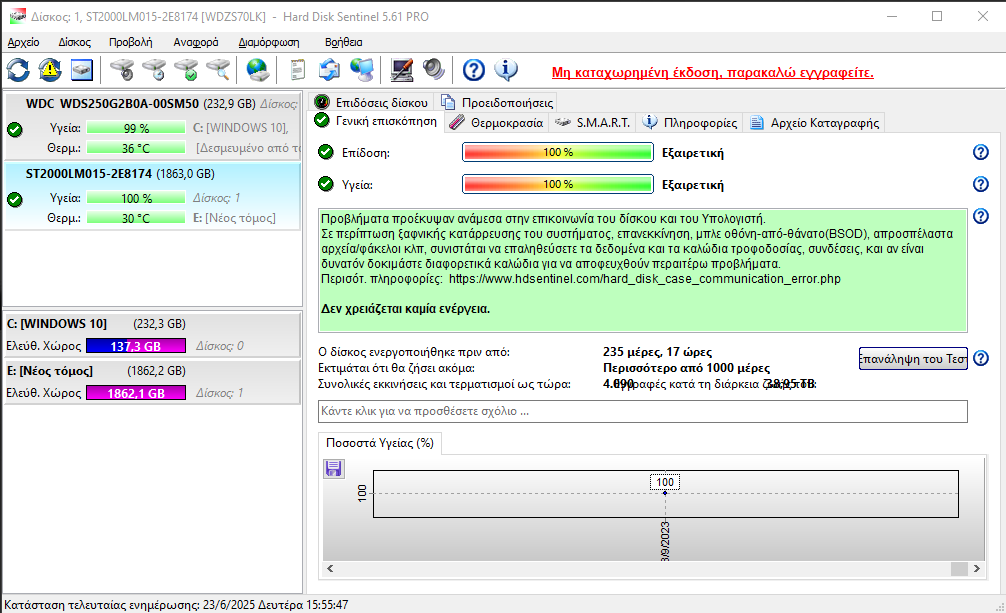Select the C: [WINDOWS 10] partition entry
Viewport: 1006px width, 613px height.
[x=153, y=334]
